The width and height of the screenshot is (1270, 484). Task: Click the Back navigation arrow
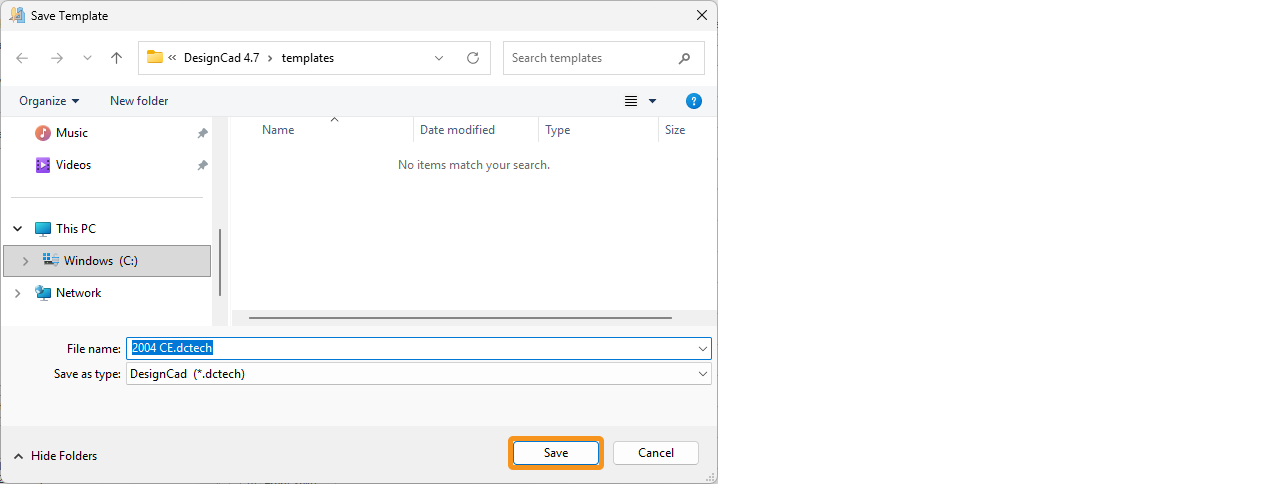[x=22, y=58]
